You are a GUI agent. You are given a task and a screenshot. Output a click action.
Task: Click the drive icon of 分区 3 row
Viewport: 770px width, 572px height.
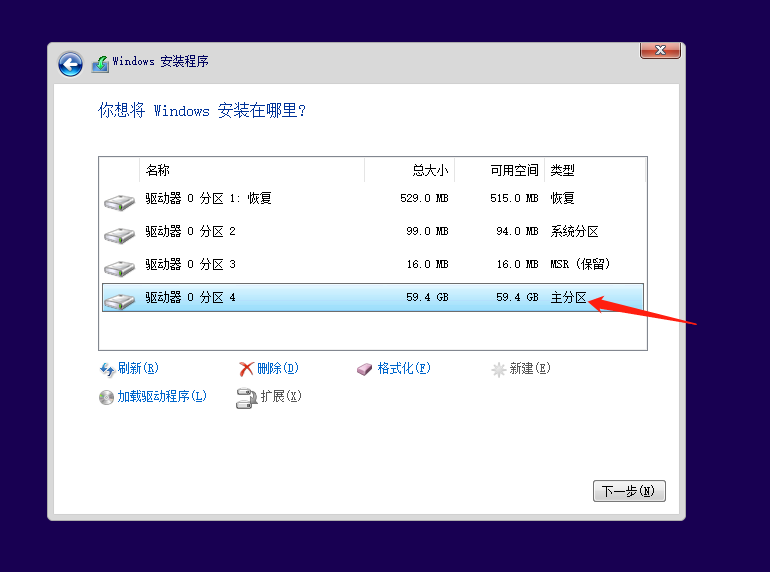click(119, 268)
